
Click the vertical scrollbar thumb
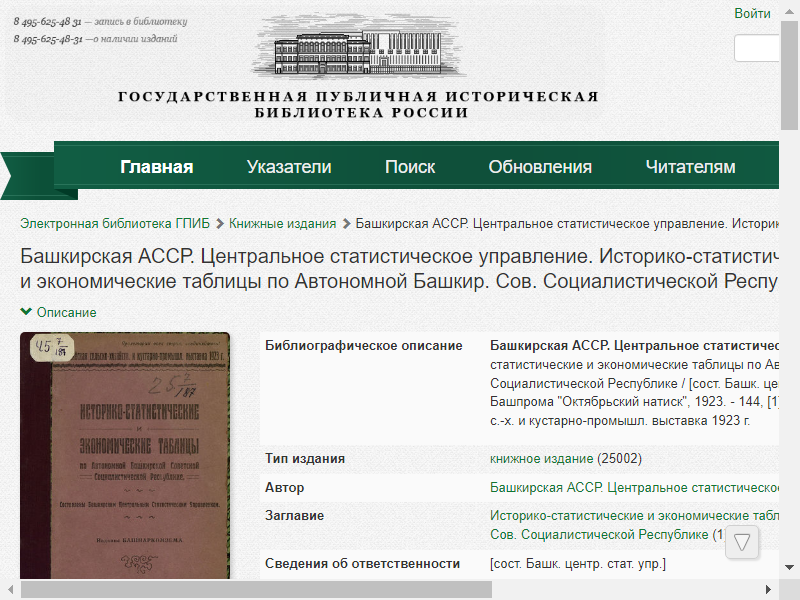coord(789,77)
